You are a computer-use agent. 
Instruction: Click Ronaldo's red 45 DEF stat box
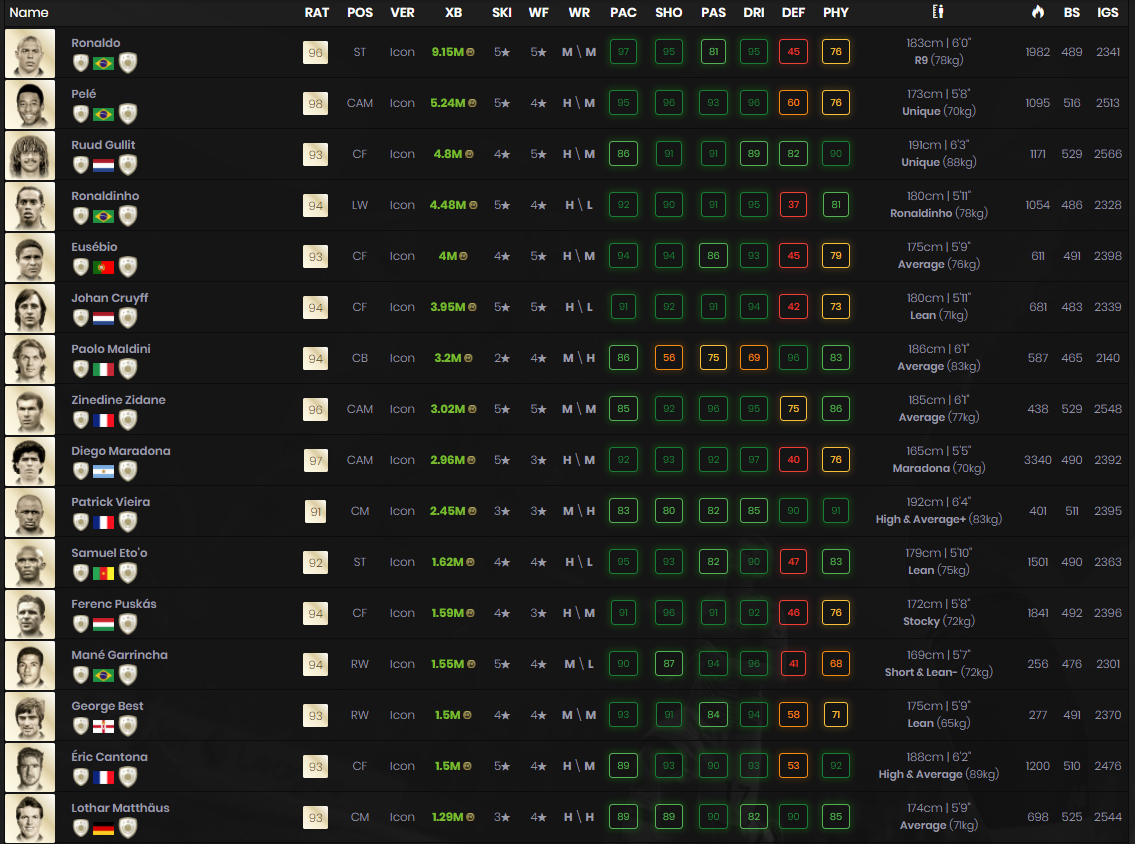[793, 52]
